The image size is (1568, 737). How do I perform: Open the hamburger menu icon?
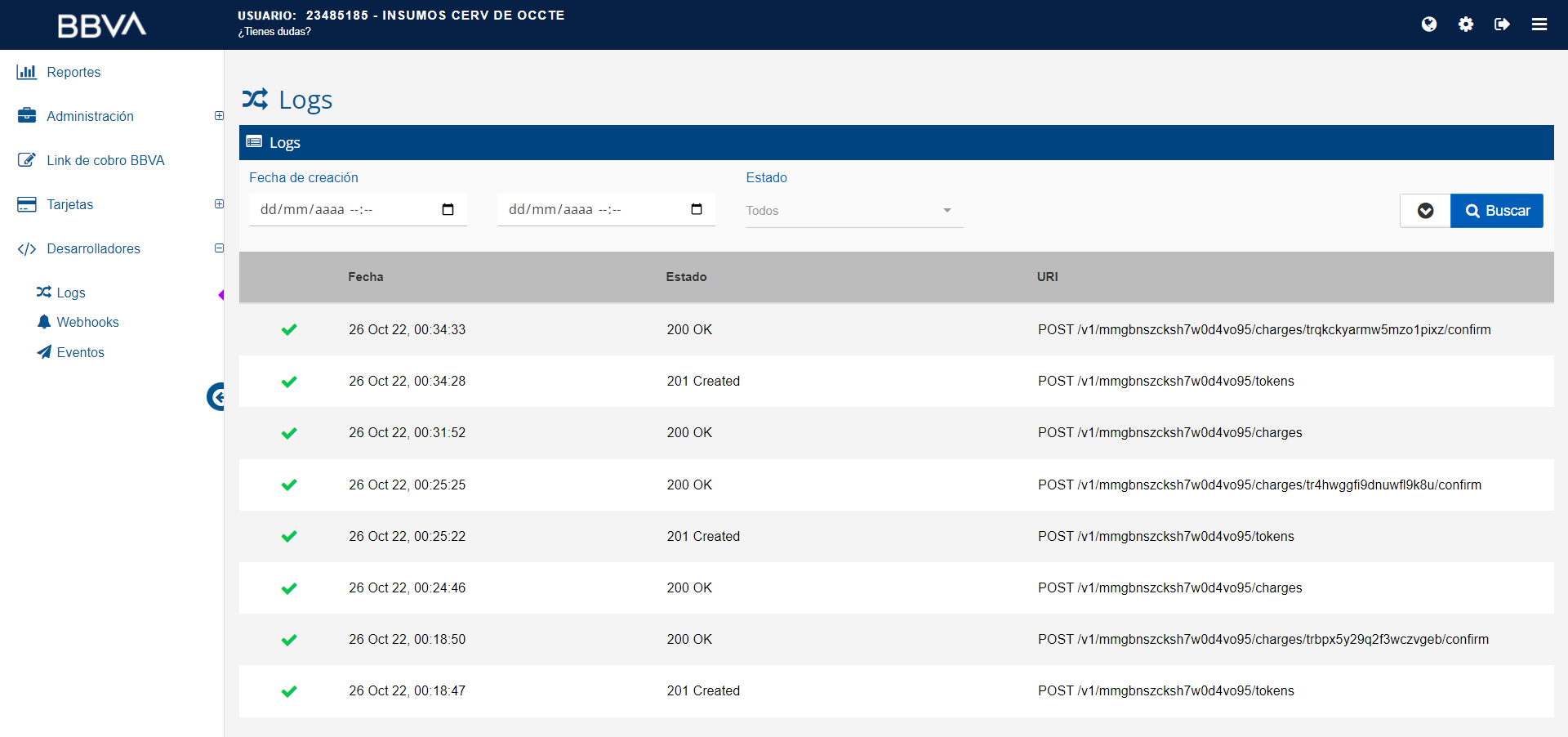coord(1539,25)
